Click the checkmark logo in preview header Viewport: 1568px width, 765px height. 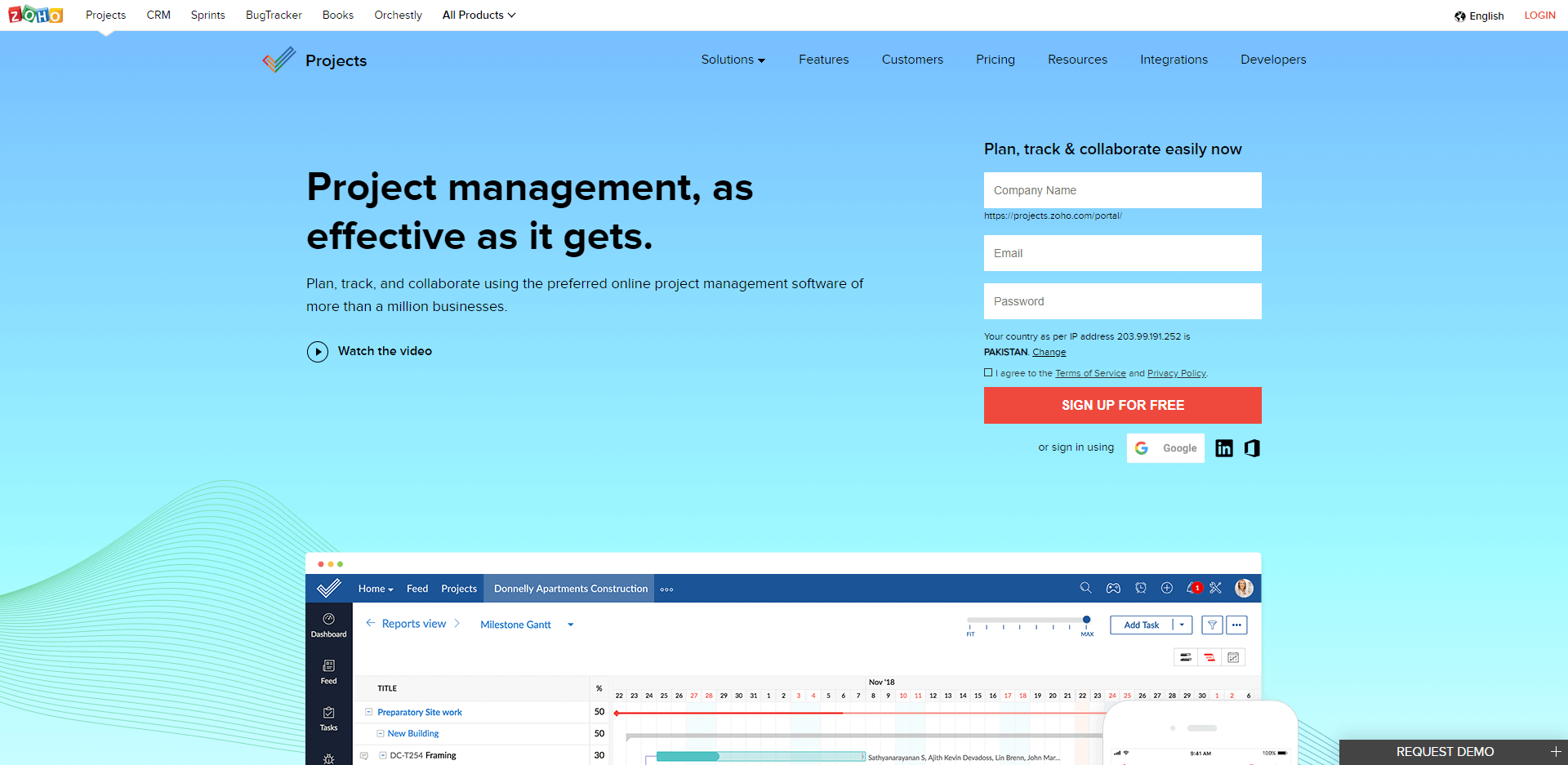click(x=328, y=588)
